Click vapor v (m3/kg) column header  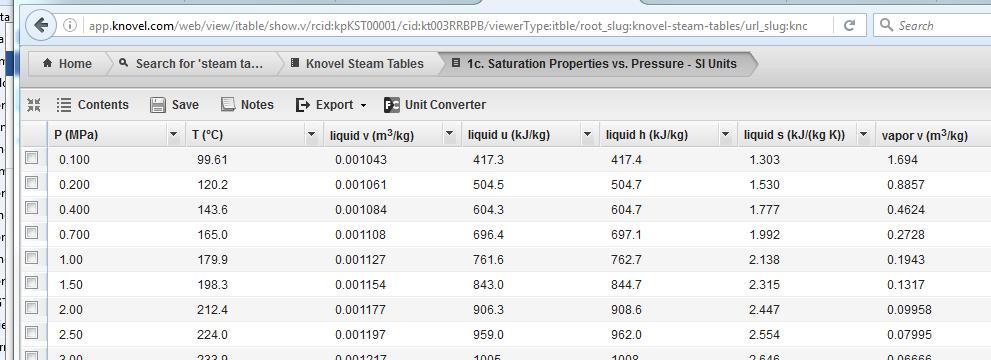coord(925,135)
